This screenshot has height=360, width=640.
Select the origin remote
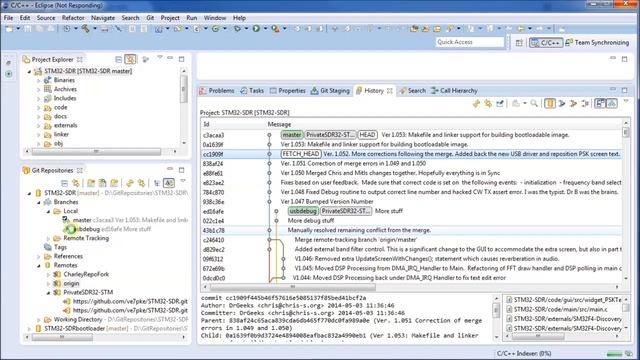click(x=71, y=284)
